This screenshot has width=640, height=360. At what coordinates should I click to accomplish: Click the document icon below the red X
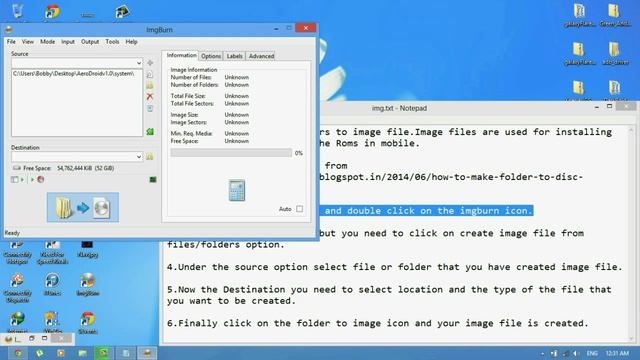click(x=150, y=108)
